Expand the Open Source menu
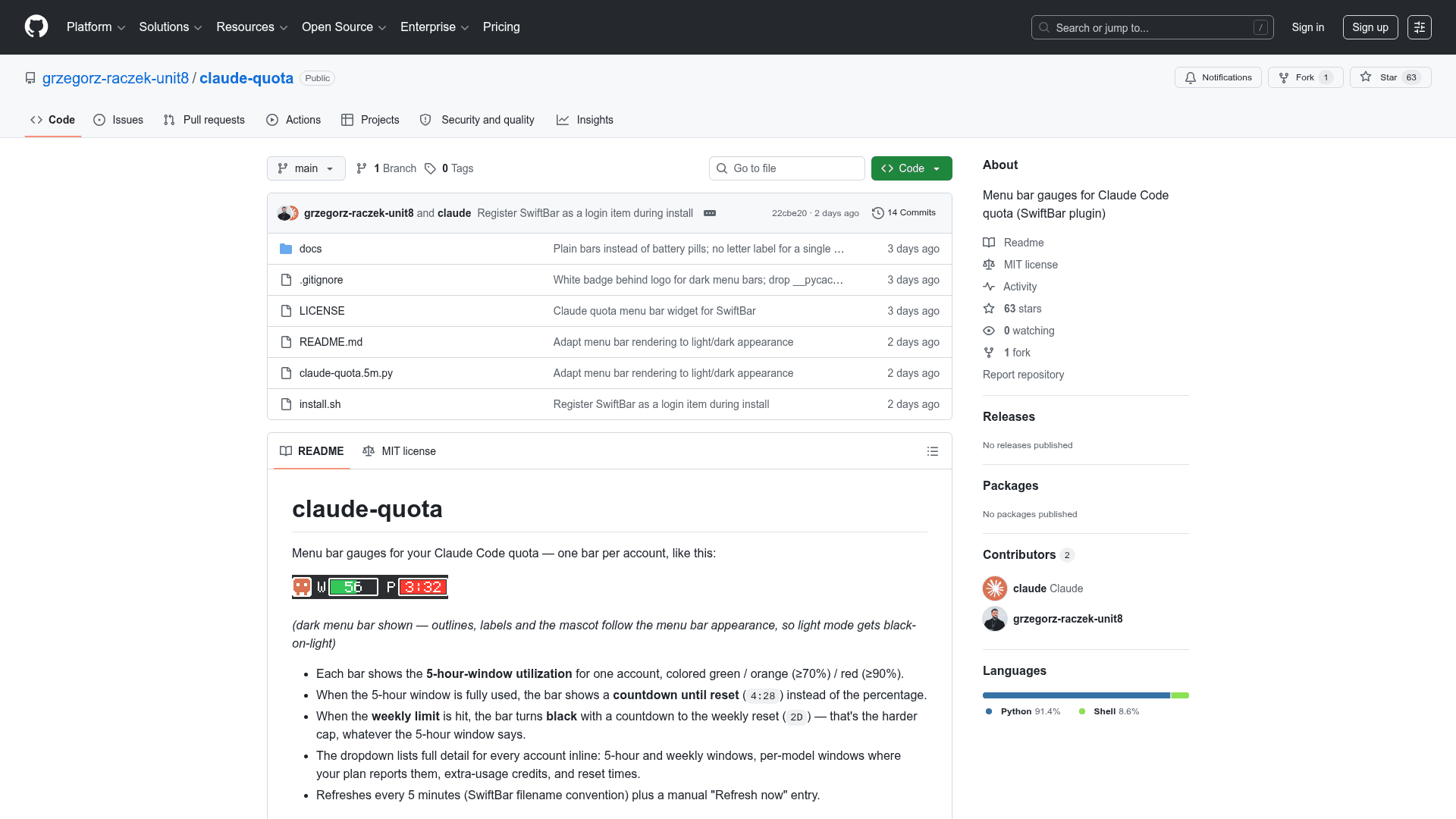 point(344,27)
